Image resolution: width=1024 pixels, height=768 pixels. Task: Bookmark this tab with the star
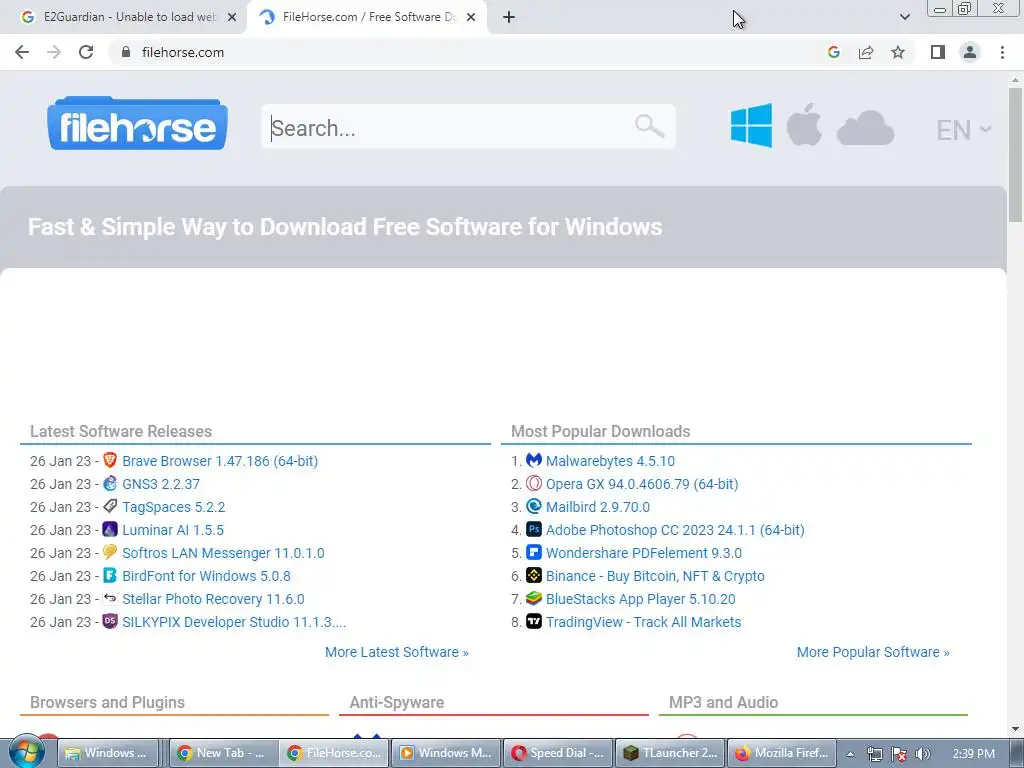click(898, 52)
